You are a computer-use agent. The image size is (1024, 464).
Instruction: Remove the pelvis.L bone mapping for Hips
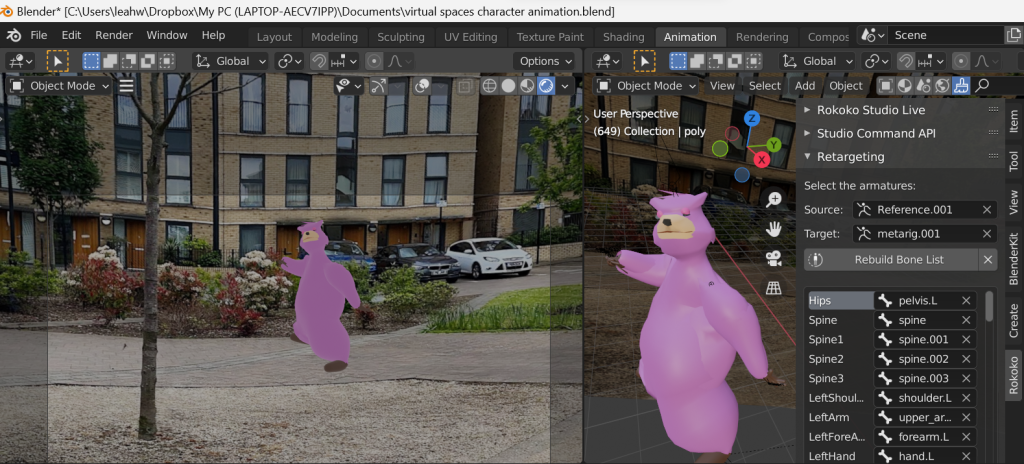click(x=967, y=301)
